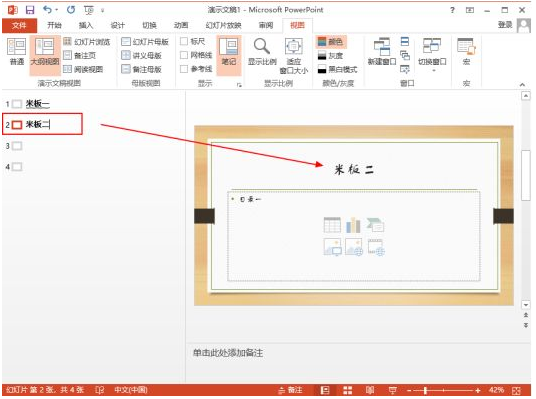Open 备注母版 view
The height and width of the screenshot is (399, 536).
(141, 69)
